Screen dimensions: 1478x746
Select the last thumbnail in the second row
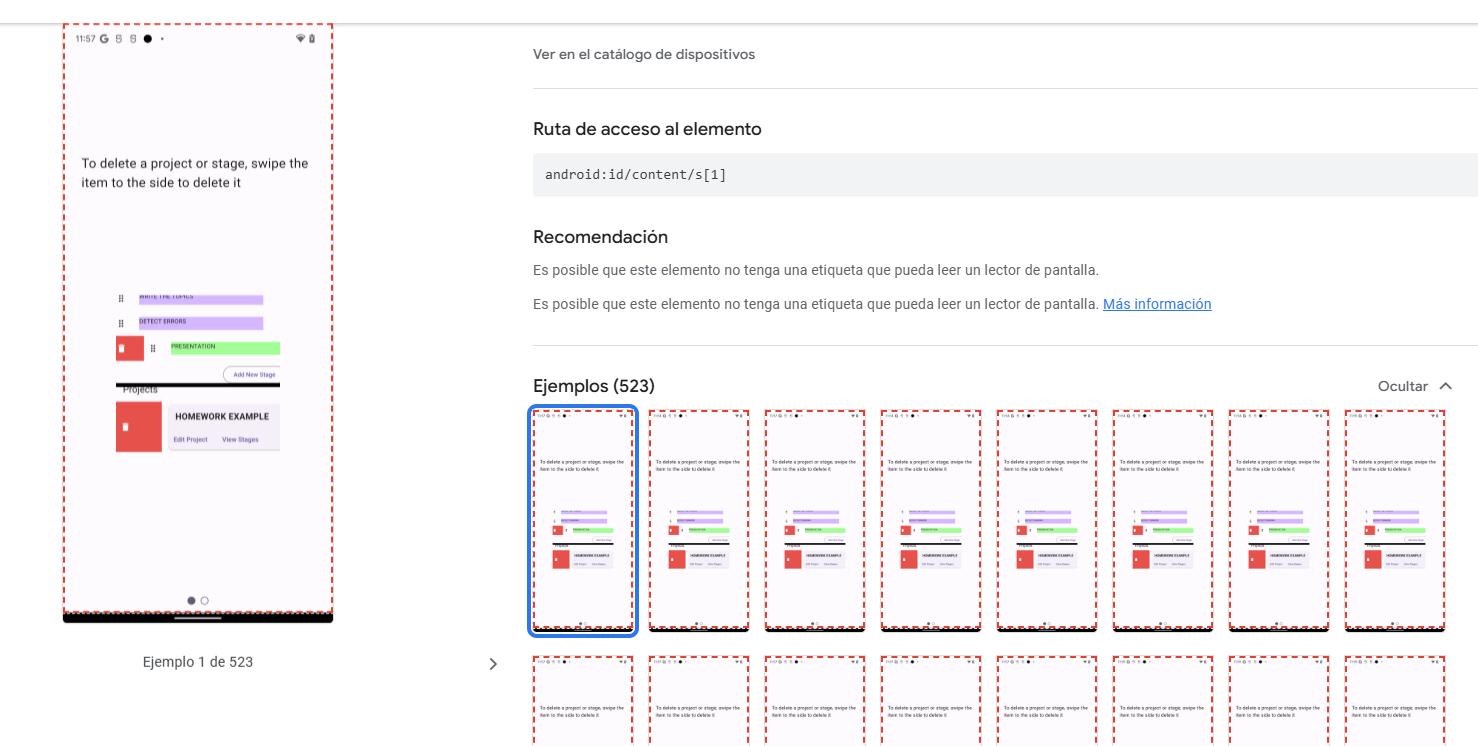pyautogui.click(x=1395, y=701)
